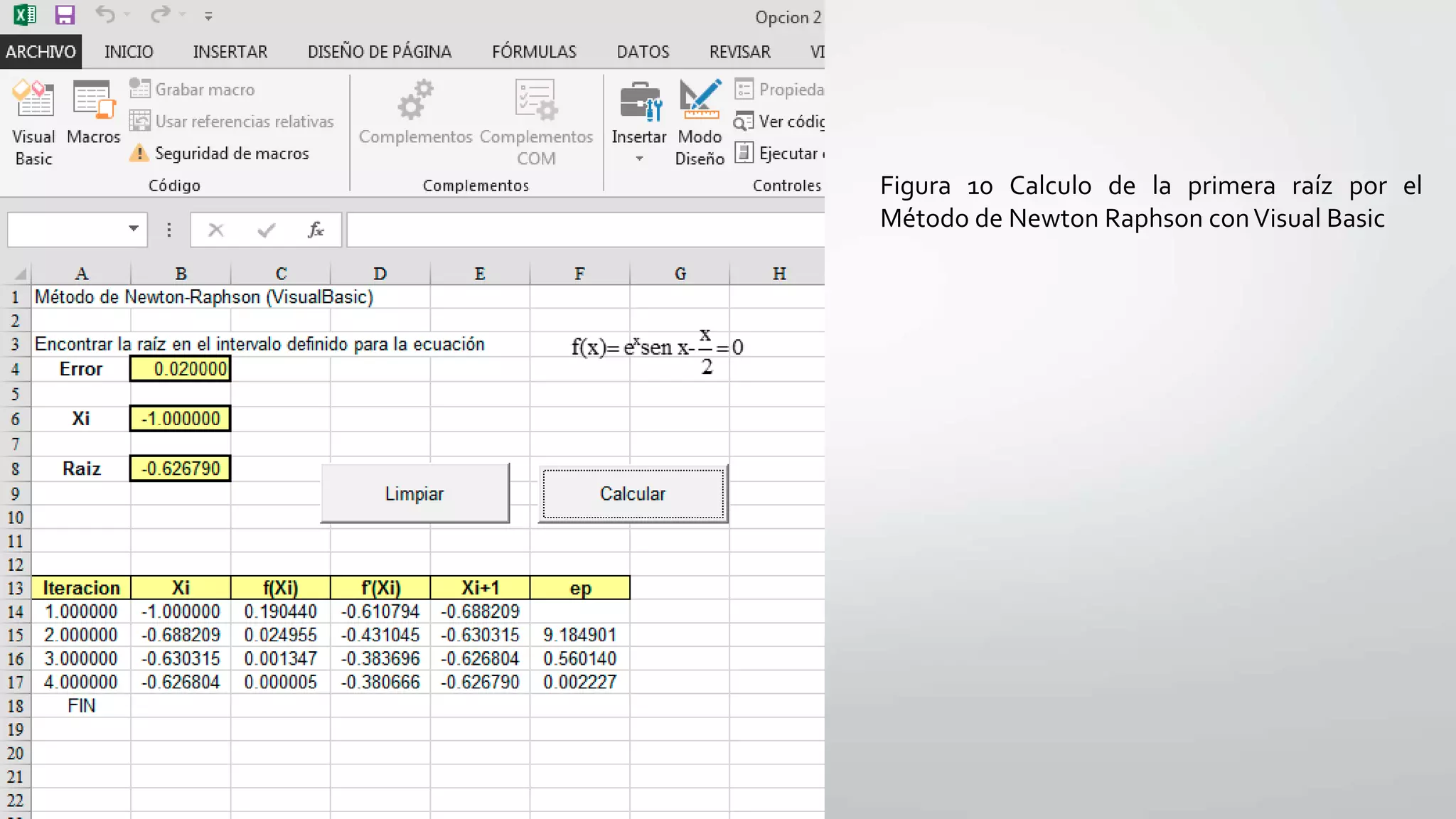The width and height of the screenshot is (1456, 819).
Task: Click the formula bar confirm checkmark
Action: click(x=267, y=230)
